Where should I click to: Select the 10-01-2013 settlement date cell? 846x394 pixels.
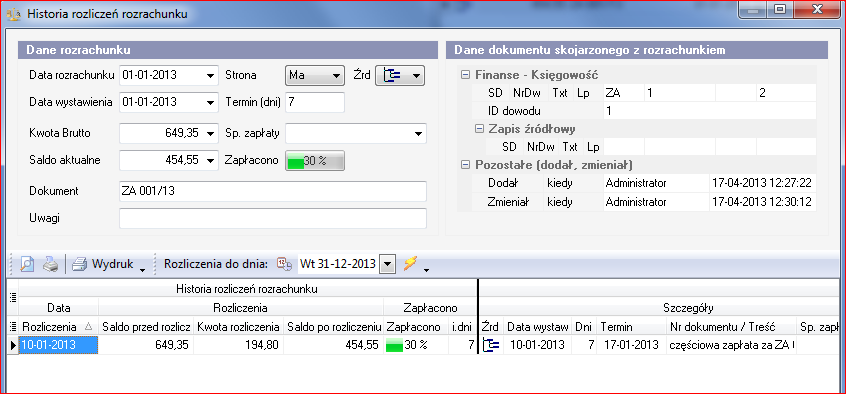(x=58, y=345)
